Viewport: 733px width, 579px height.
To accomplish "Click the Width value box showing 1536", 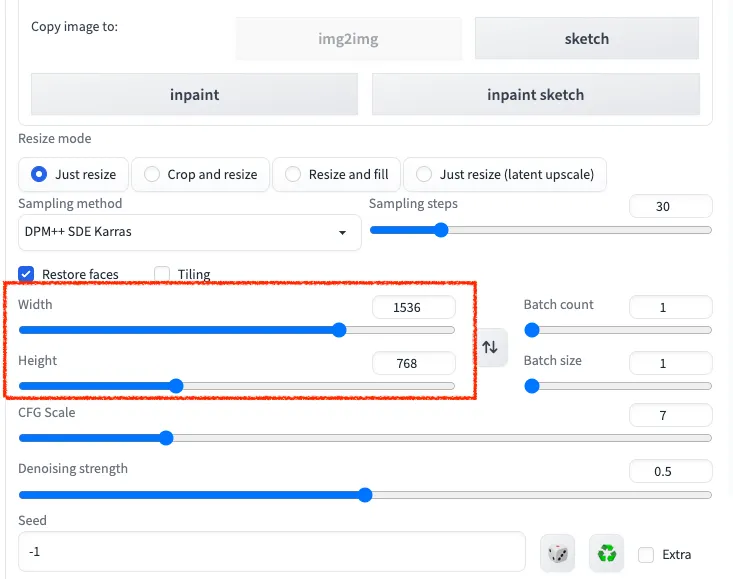I will click(x=413, y=307).
